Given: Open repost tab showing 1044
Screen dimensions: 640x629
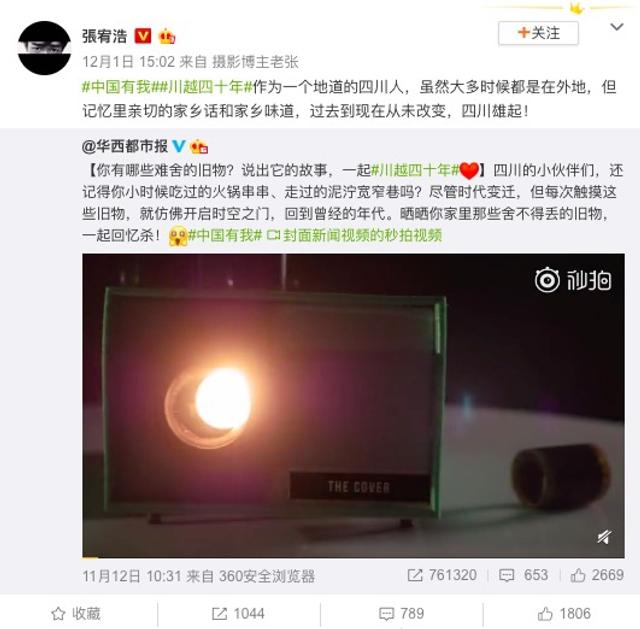Looking at the screenshot, I should coord(238,613).
